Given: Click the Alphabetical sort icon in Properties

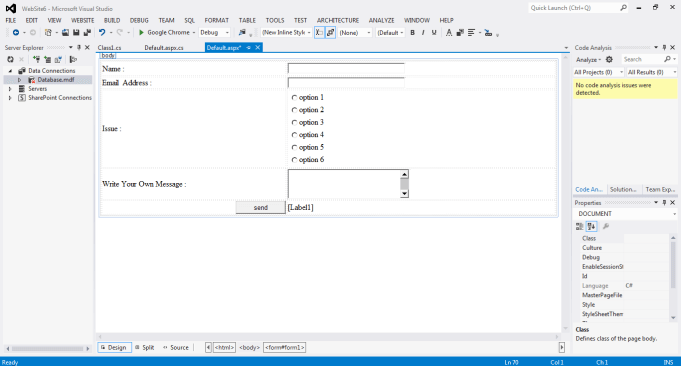Looking at the screenshot, I should [591, 226].
